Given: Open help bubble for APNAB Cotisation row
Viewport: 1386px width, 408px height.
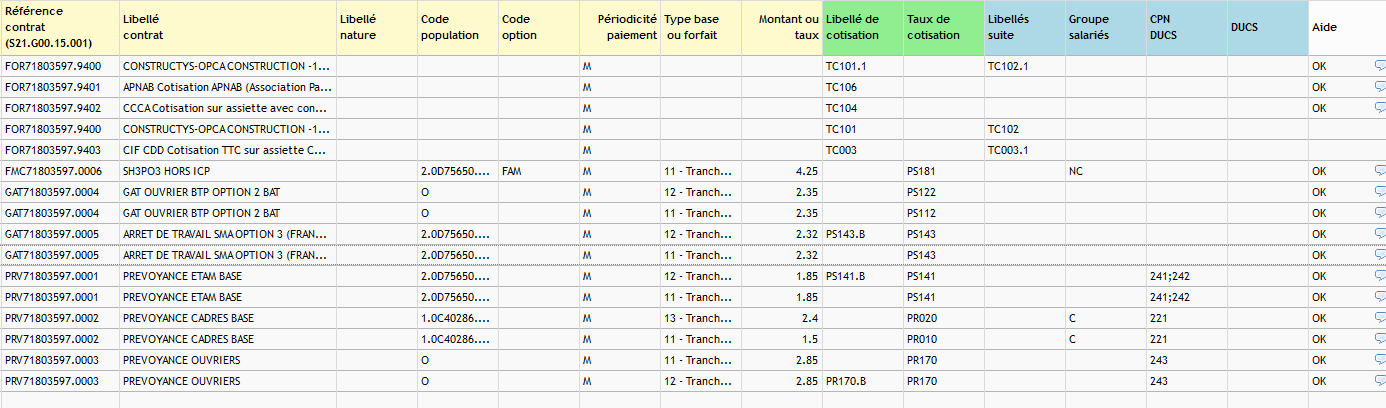Looking at the screenshot, I should 1380,87.
